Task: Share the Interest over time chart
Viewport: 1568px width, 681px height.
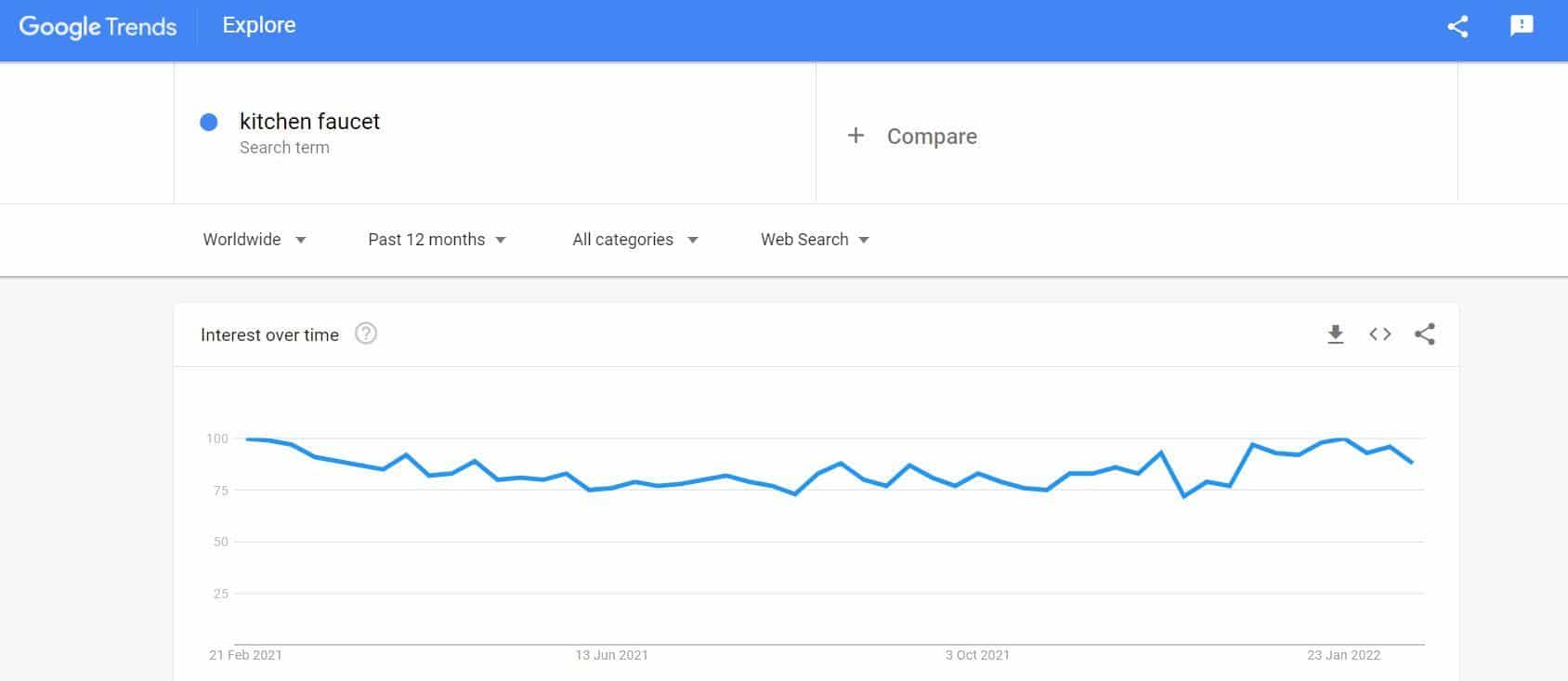Action: coord(1425,334)
